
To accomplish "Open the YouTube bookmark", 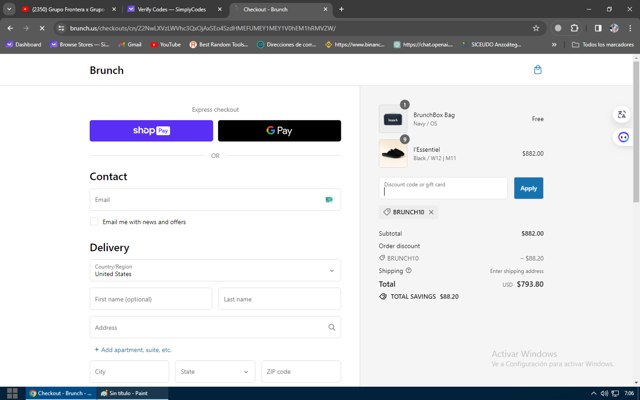I will (x=165, y=44).
